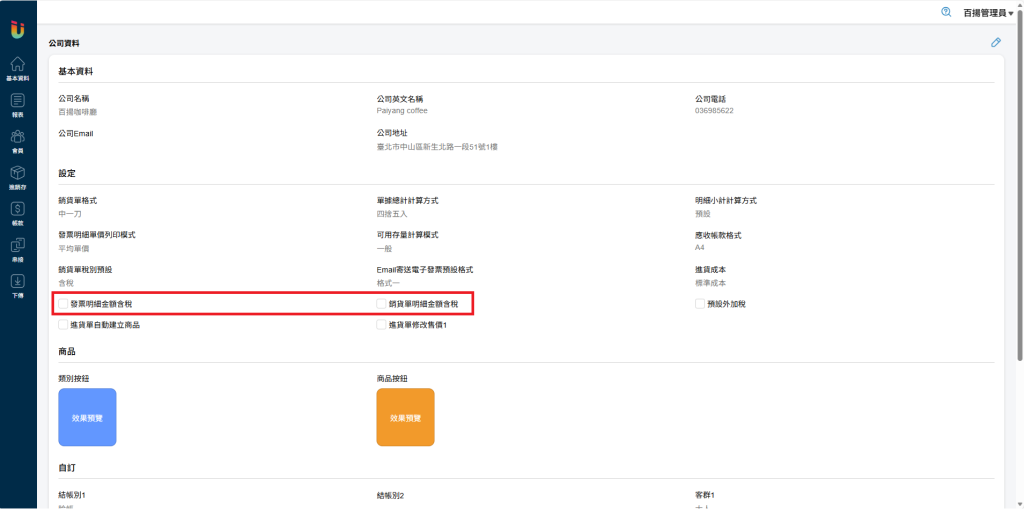1024x509 pixels.
Task: Click the blue 類別按鈕 效果預覽 swatch
Action: coord(87,417)
